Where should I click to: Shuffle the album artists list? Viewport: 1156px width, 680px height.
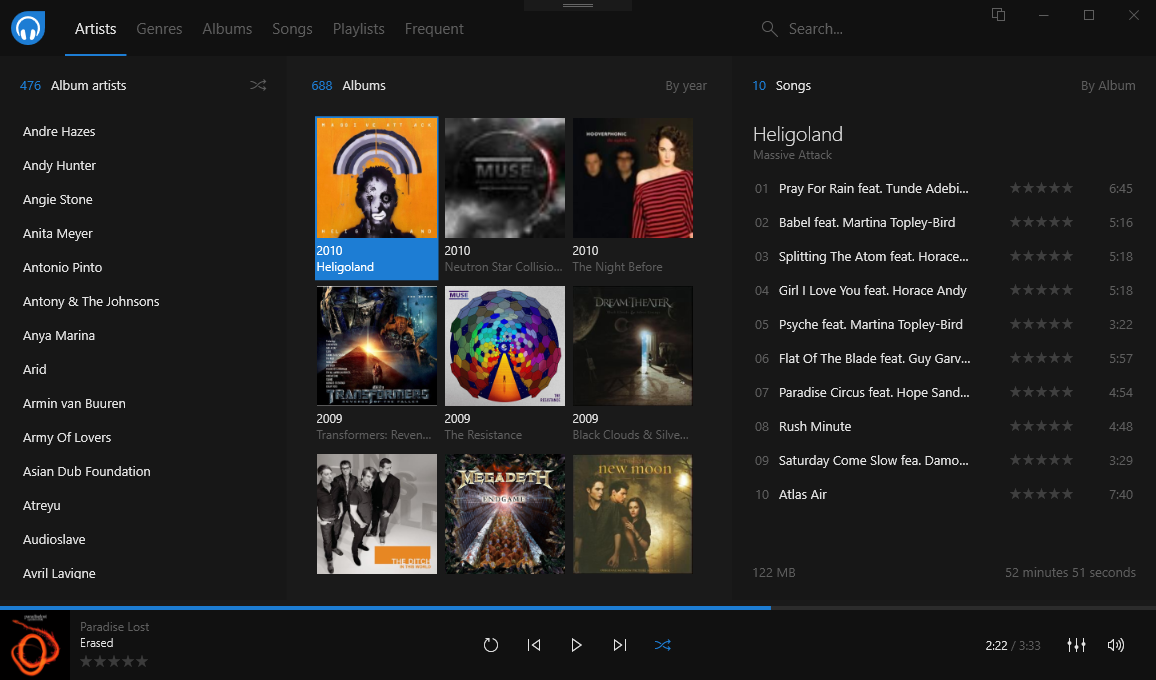(257, 85)
